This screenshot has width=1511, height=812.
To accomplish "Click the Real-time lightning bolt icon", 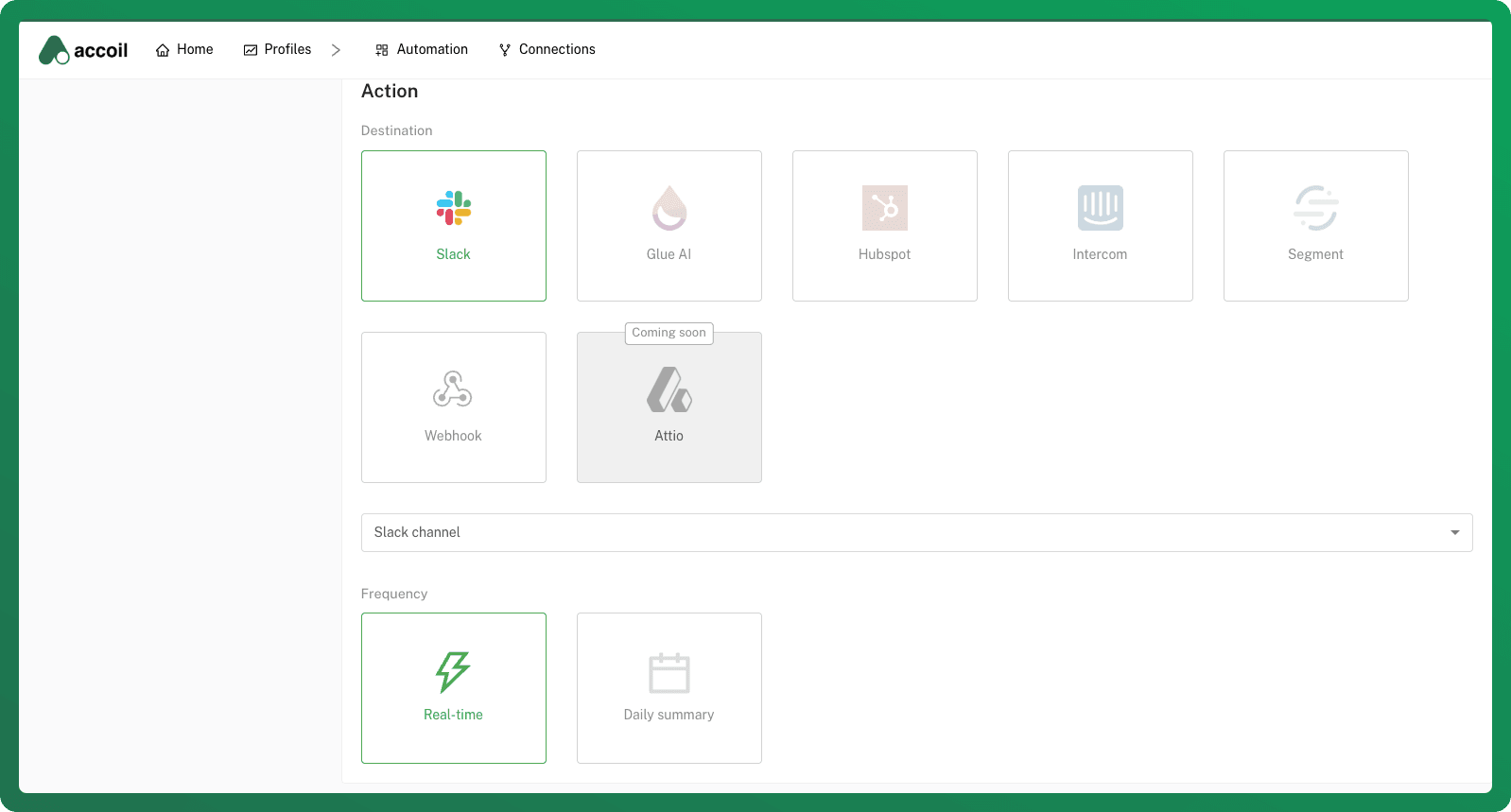I will pos(453,672).
